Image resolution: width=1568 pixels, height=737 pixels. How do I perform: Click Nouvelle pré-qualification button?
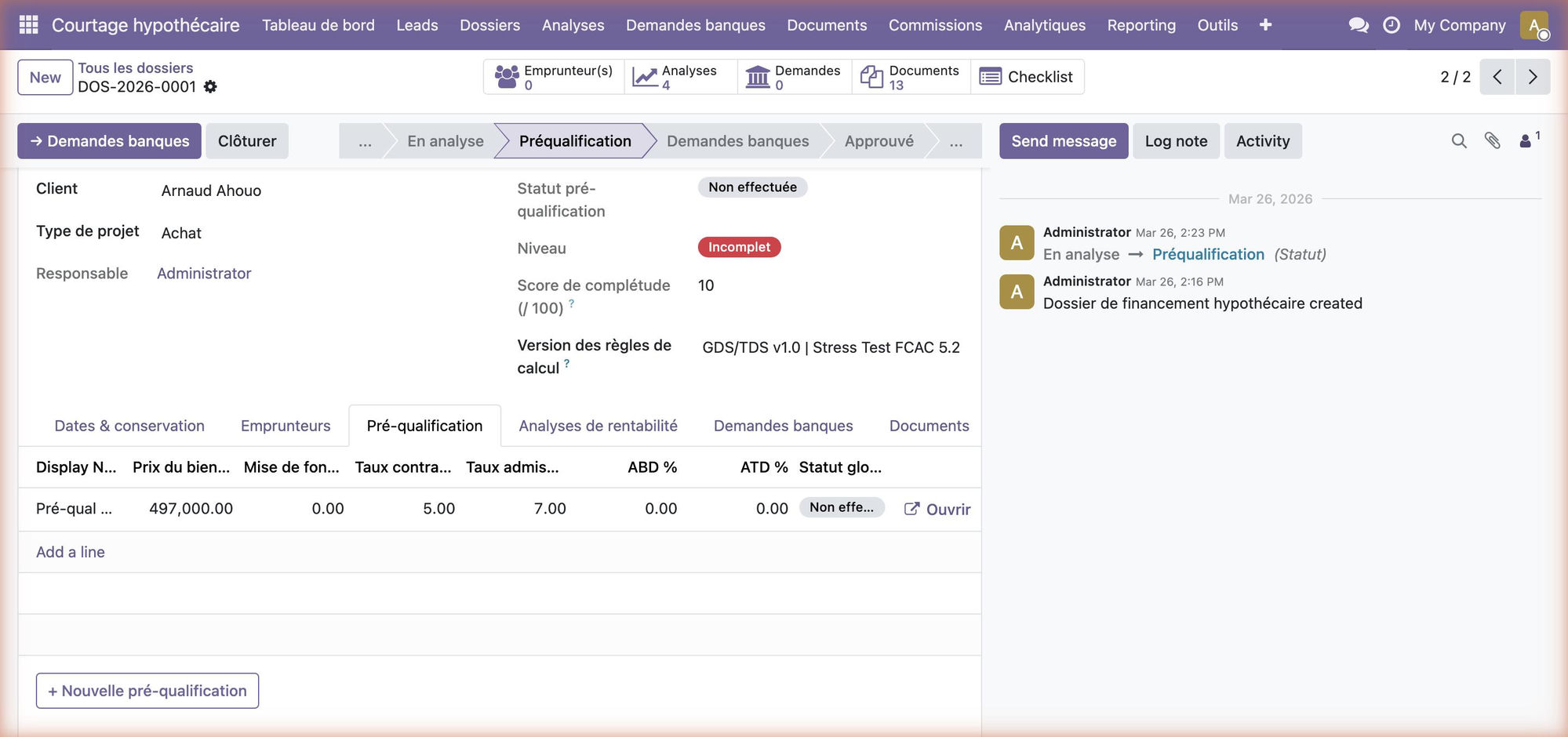pos(147,691)
